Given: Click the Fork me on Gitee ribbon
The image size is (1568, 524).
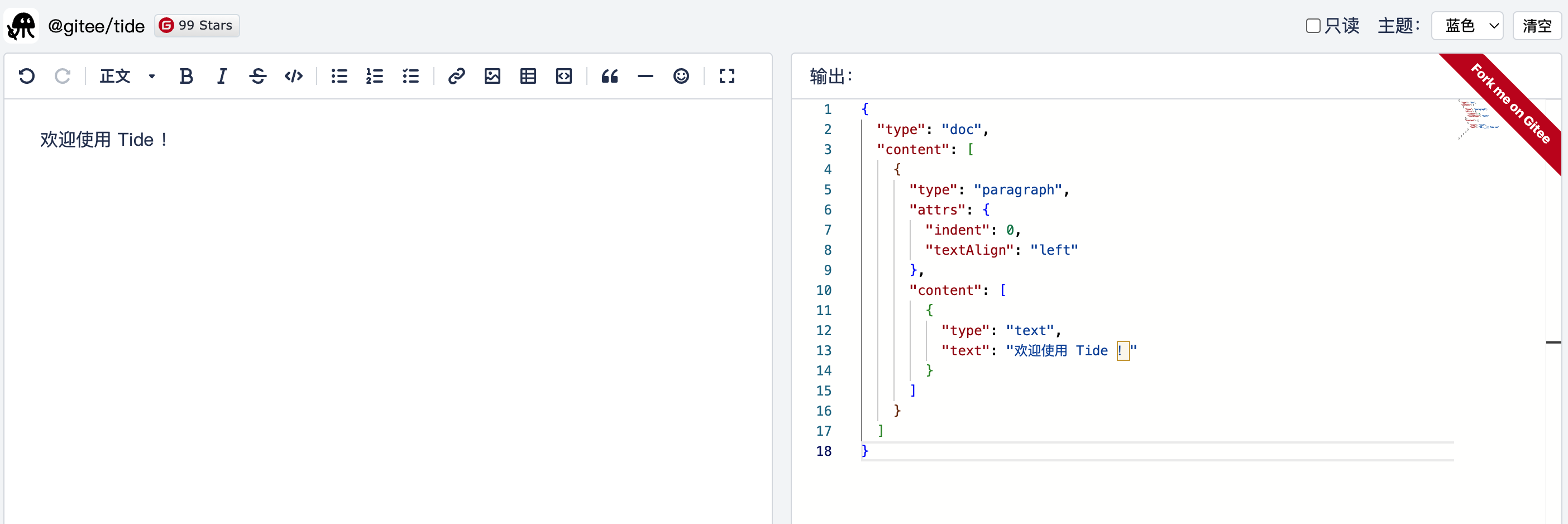Looking at the screenshot, I should [1511, 104].
